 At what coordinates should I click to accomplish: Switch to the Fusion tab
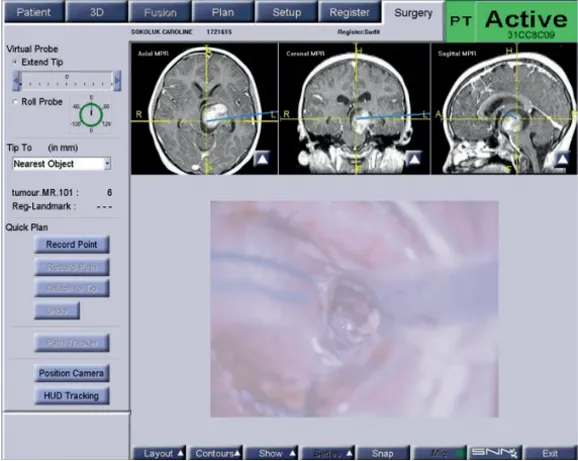(x=160, y=12)
